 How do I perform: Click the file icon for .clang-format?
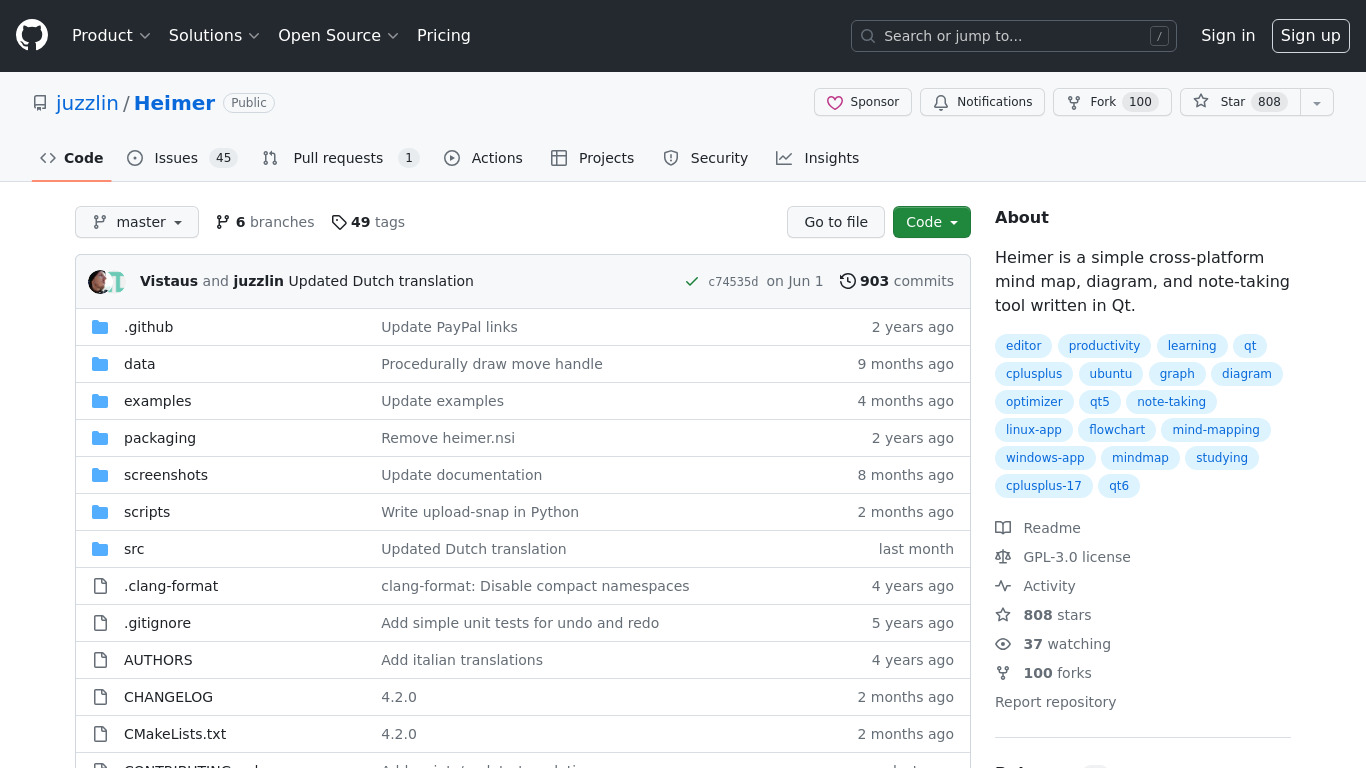coord(100,586)
